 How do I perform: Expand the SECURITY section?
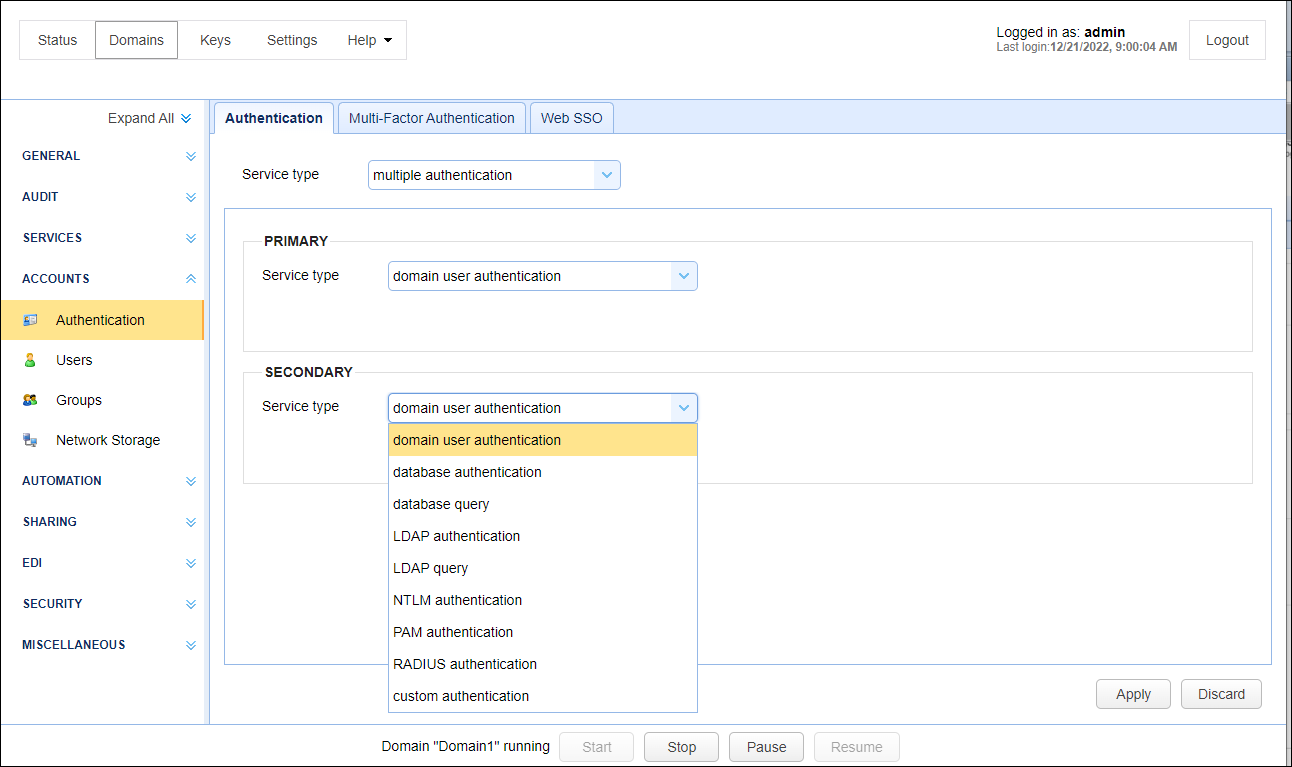click(191, 604)
